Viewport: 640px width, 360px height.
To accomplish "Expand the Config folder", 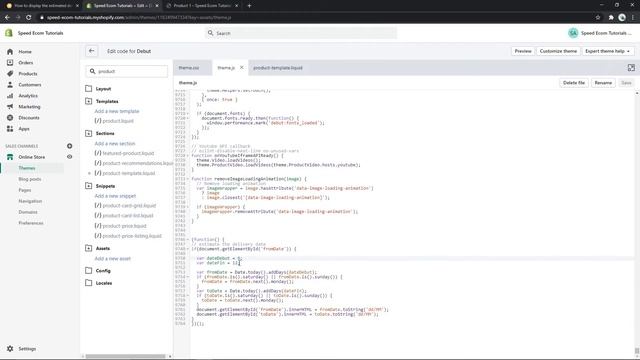I will click(x=89, y=271).
